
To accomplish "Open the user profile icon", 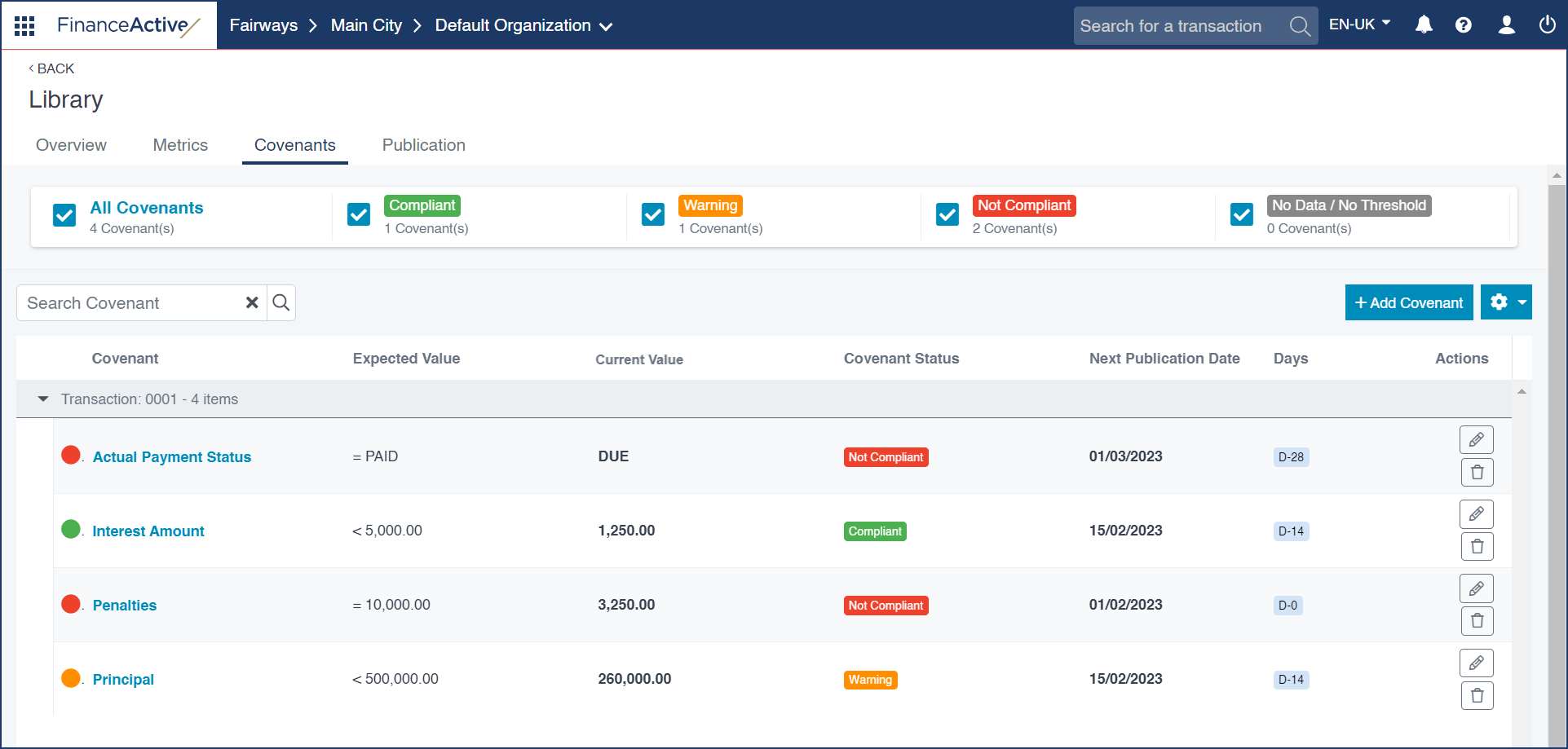I will point(1506,25).
